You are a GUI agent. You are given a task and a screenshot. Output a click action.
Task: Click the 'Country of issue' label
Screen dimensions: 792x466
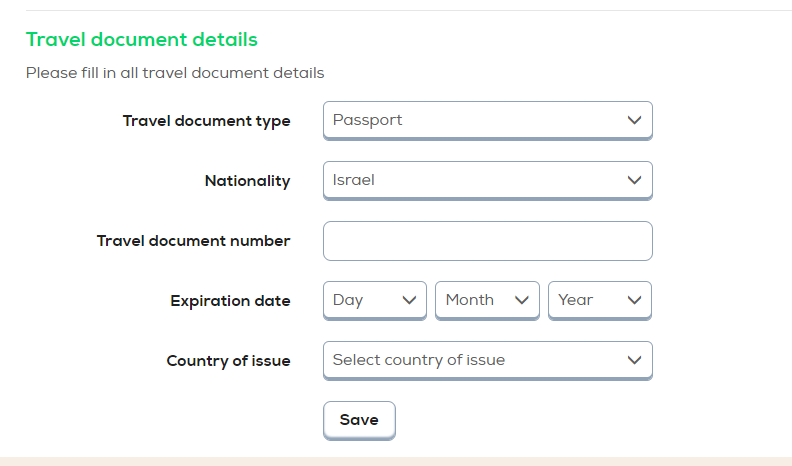point(228,361)
